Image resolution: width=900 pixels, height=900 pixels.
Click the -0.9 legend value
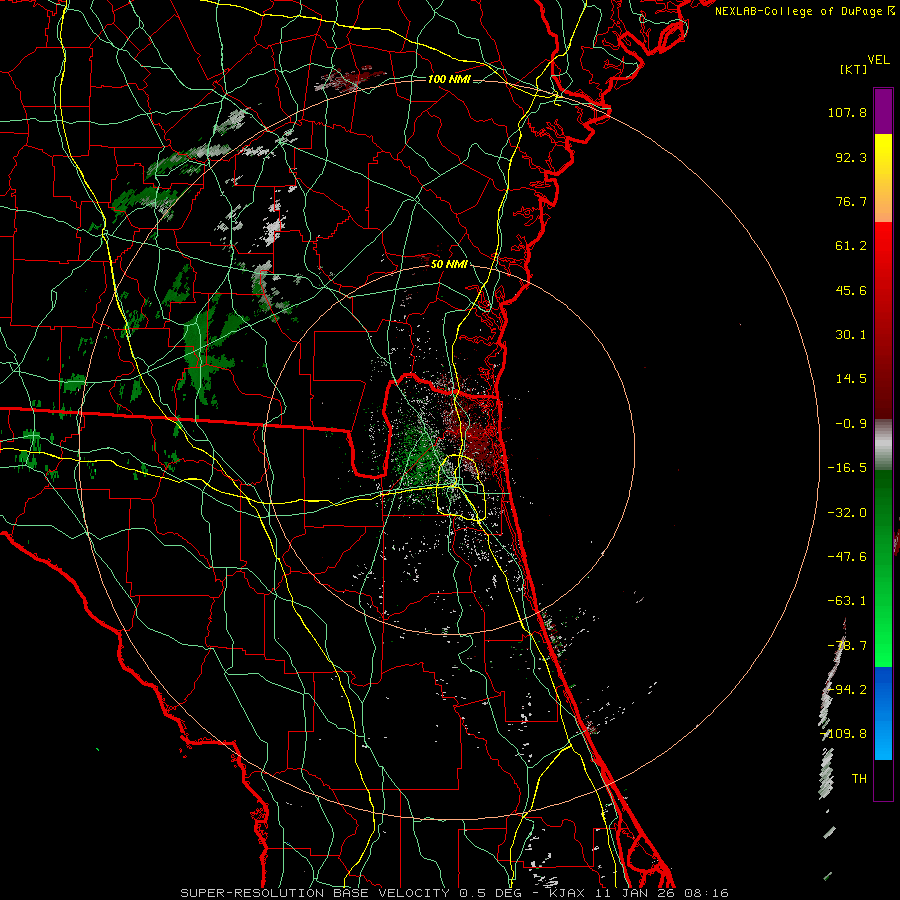tap(851, 424)
